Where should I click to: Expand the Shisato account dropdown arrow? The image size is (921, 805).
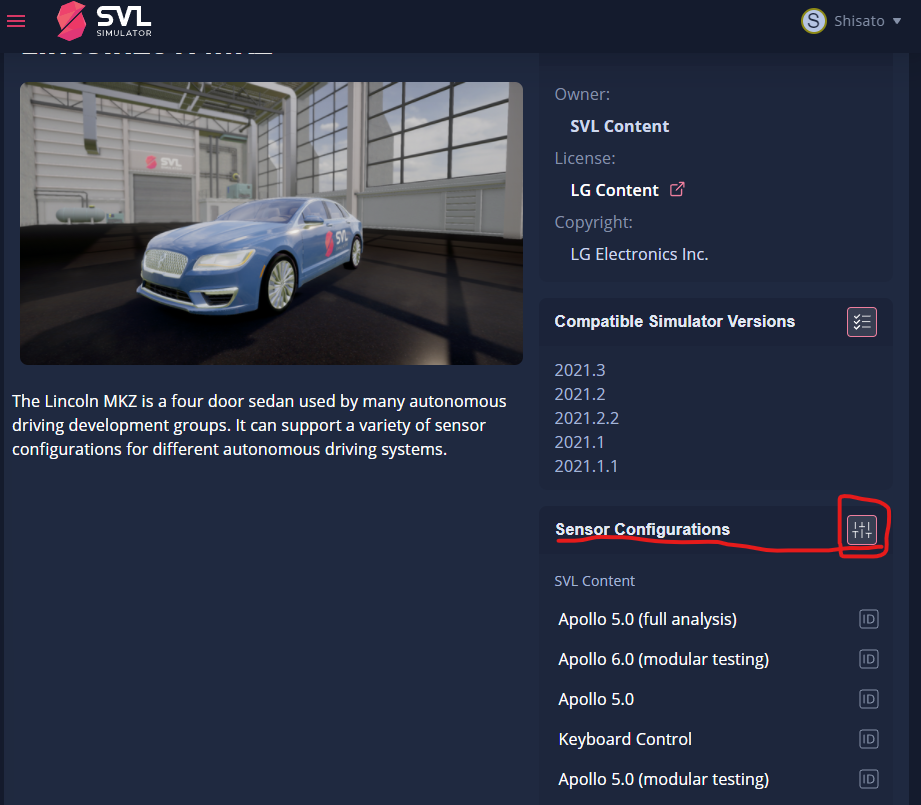click(x=898, y=21)
